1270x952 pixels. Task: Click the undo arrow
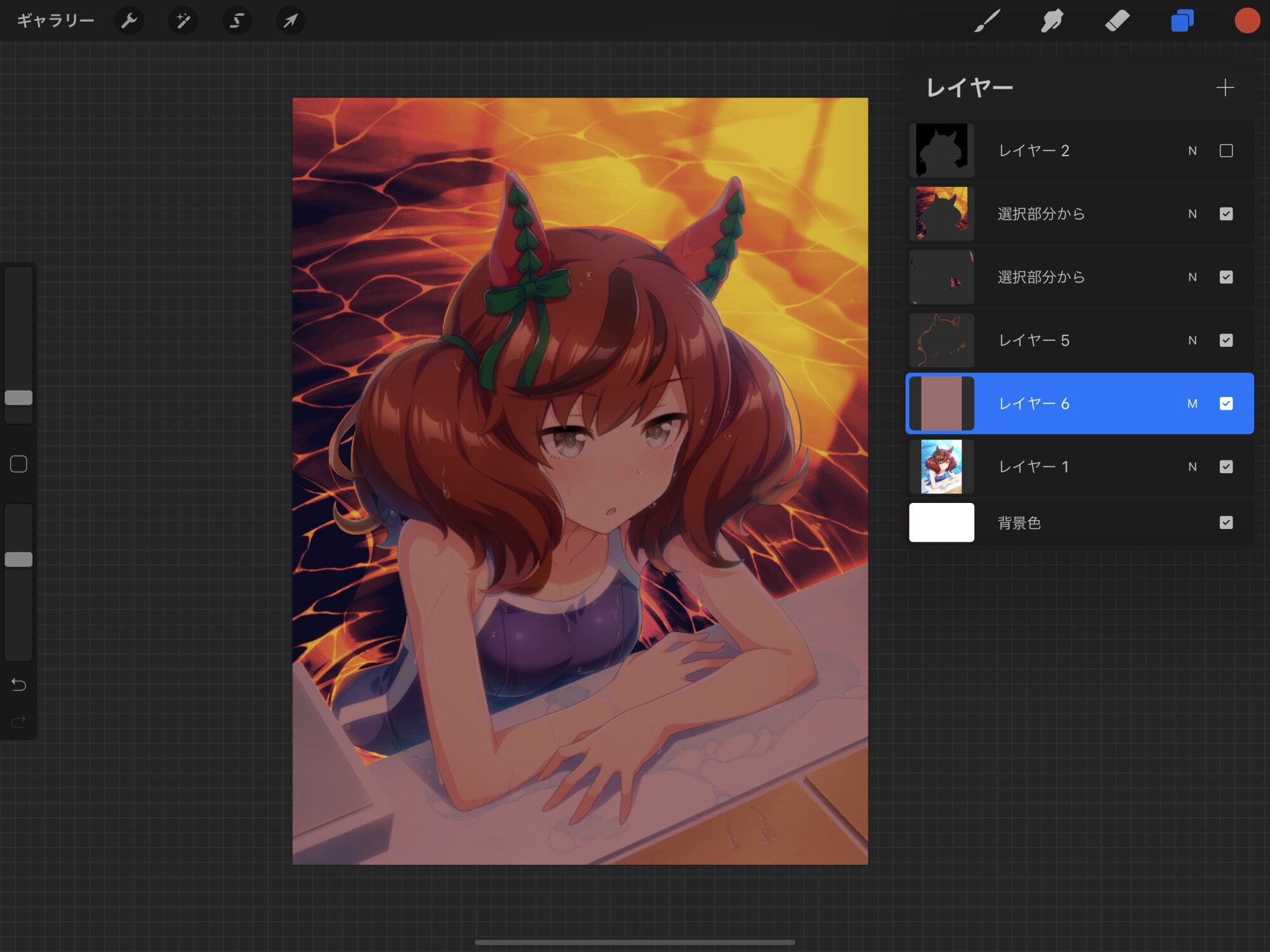18,685
